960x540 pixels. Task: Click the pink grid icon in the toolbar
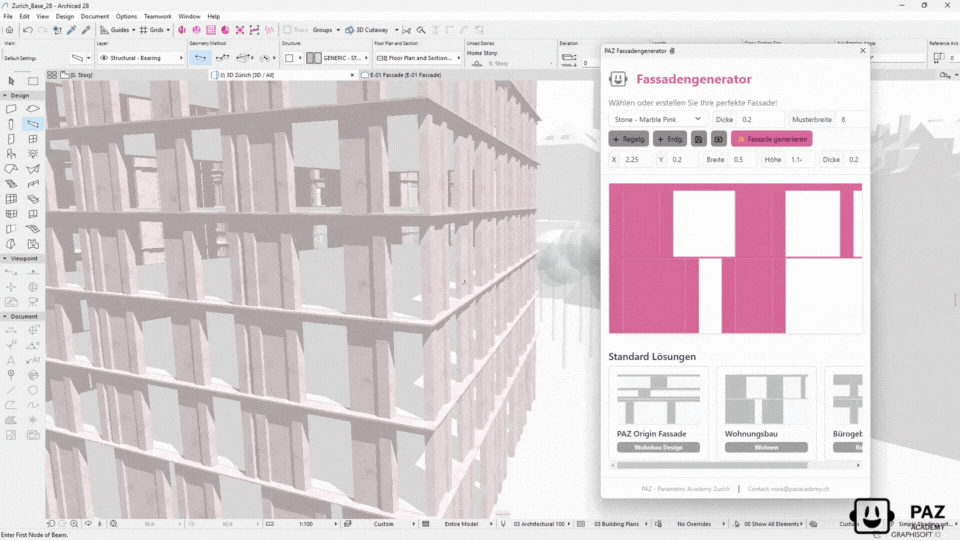(211, 29)
